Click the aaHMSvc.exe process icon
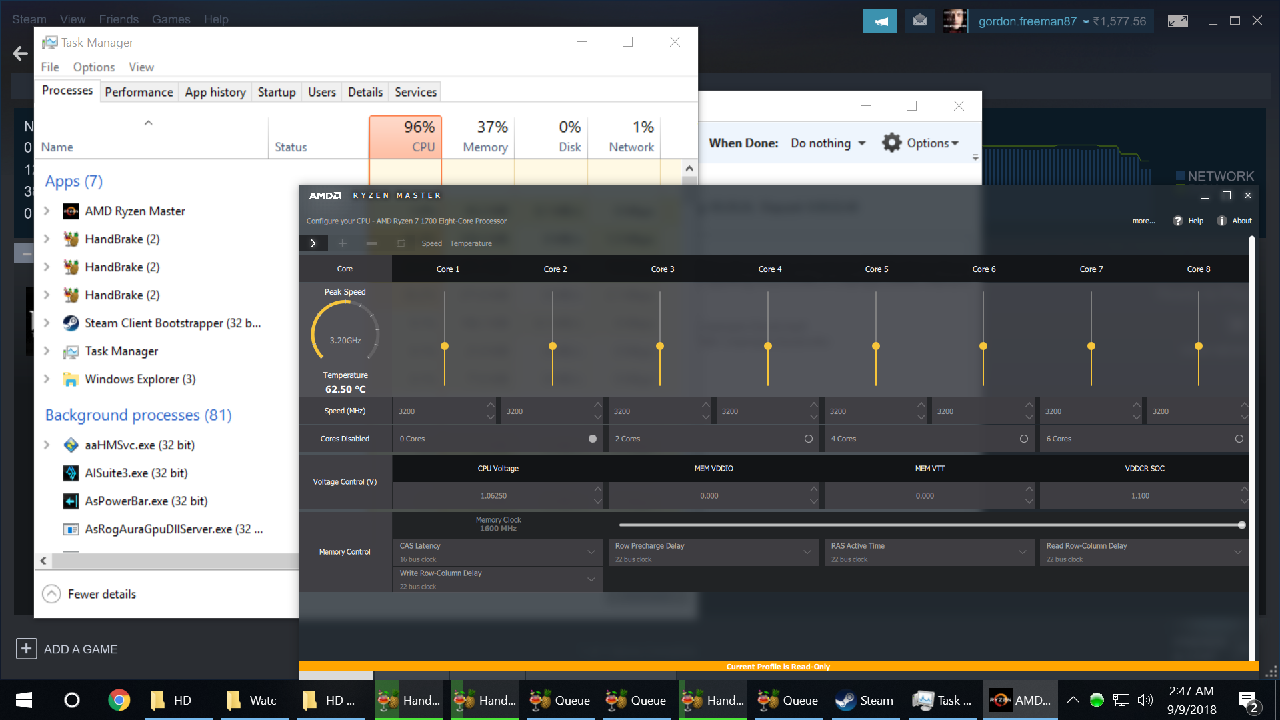The image size is (1280, 720). (x=71, y=445)
